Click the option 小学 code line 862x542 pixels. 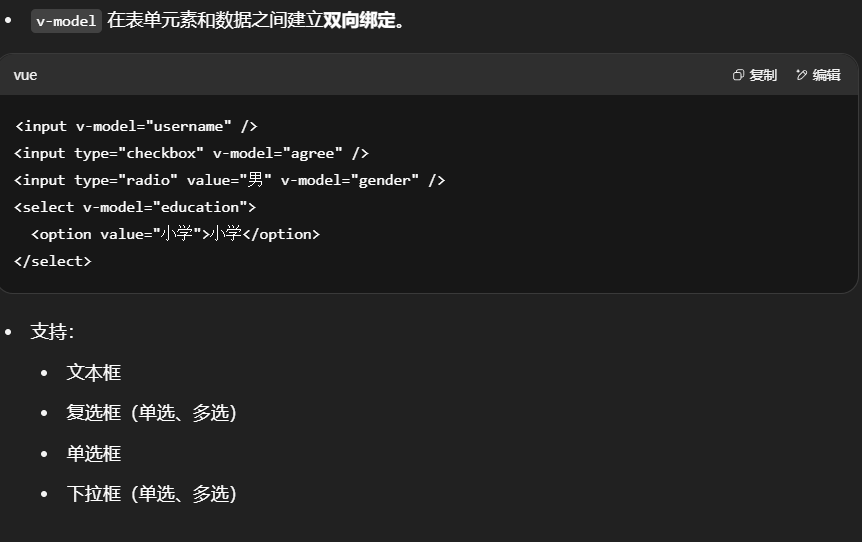point(175,234)
